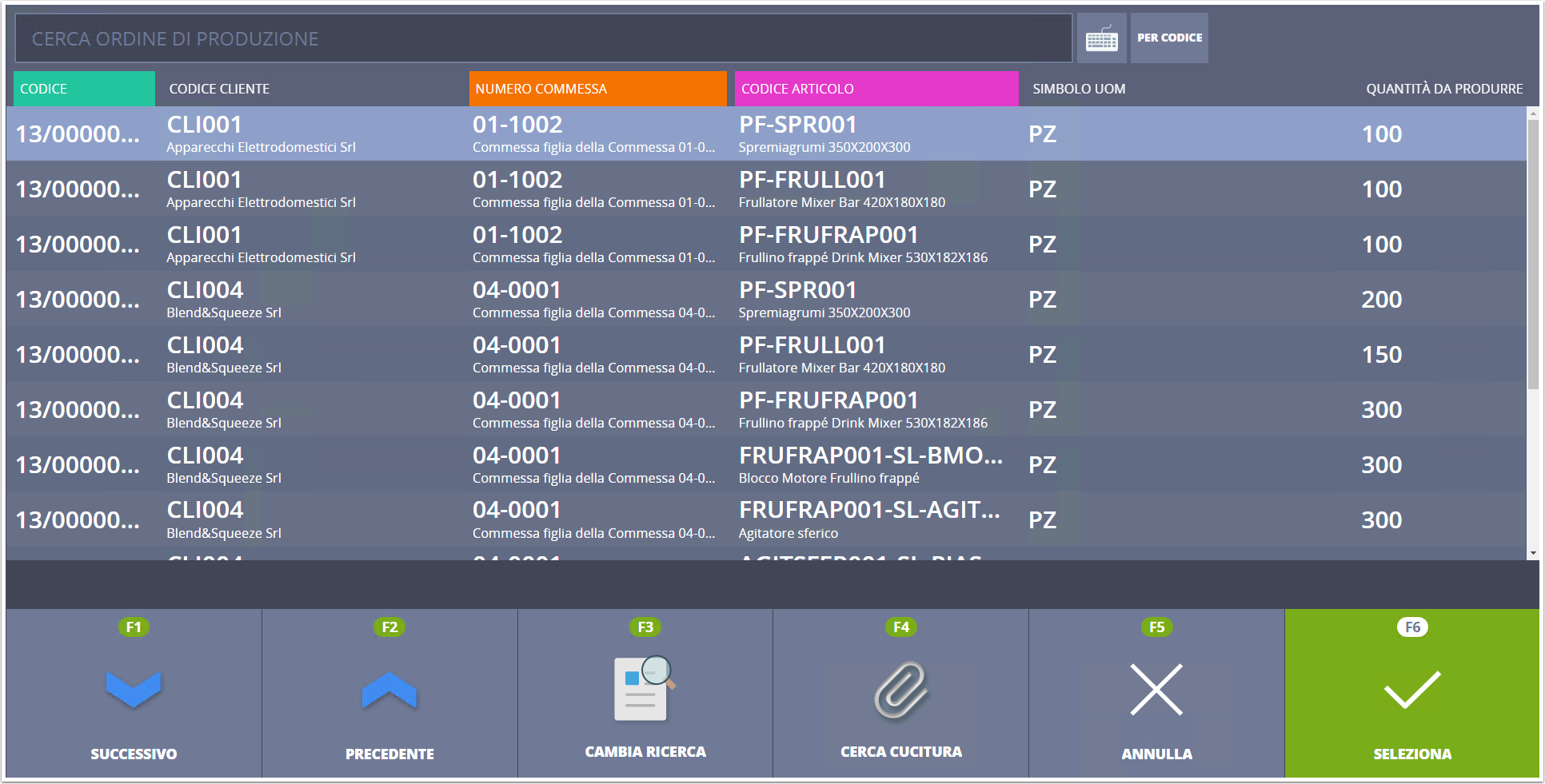Click the Cambia Ricerca document magnifier icon
1545x784 pixels.
coord(645,688)
